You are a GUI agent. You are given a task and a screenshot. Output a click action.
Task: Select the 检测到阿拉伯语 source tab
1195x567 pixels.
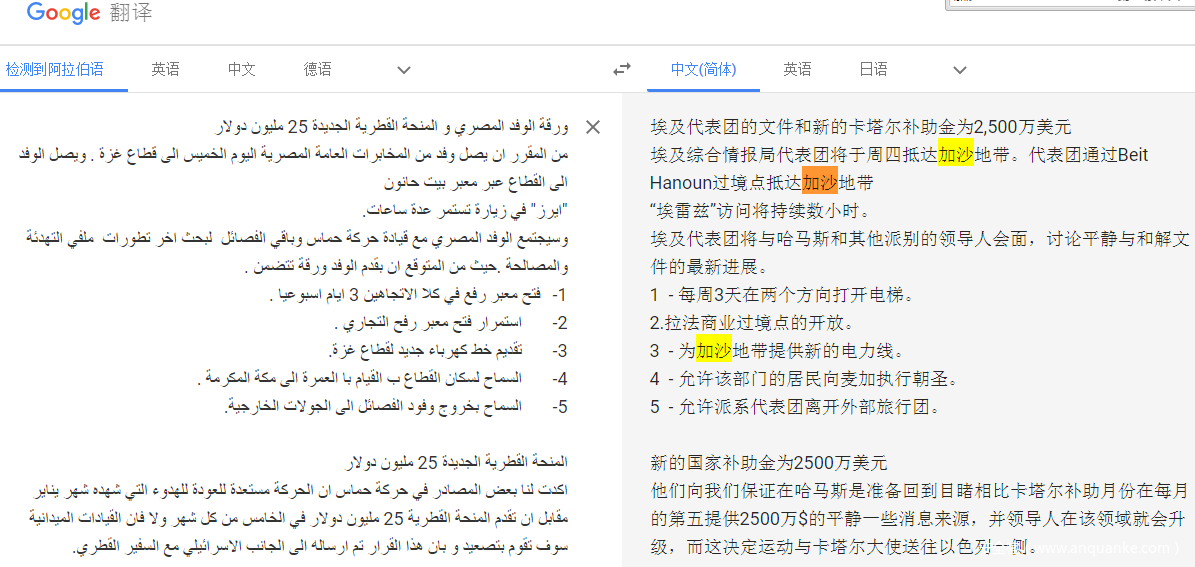54,69
